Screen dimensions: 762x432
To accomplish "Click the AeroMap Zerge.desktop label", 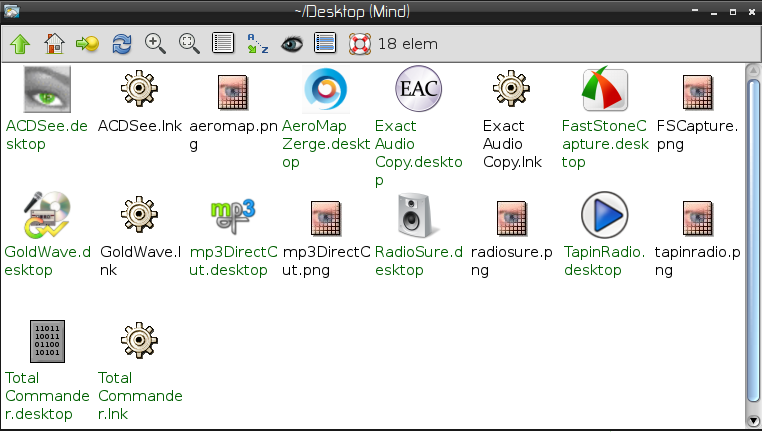I will 326,144.
